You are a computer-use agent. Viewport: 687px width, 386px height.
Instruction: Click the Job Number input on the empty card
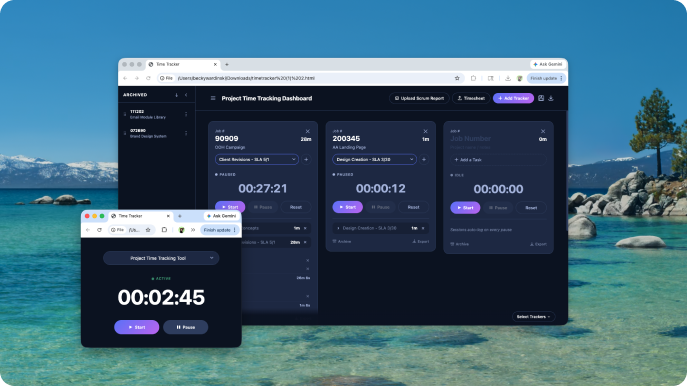[x=471, y=139]
